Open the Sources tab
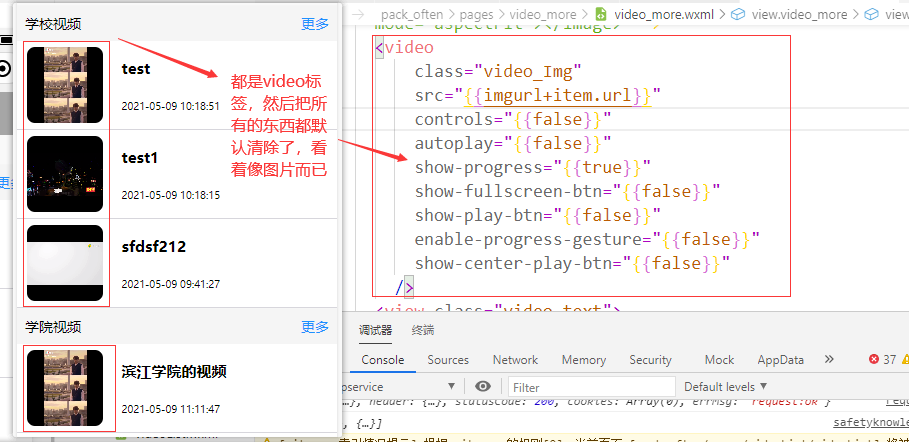The width and height of the screenshot is (909, 442). pos(448,360)
